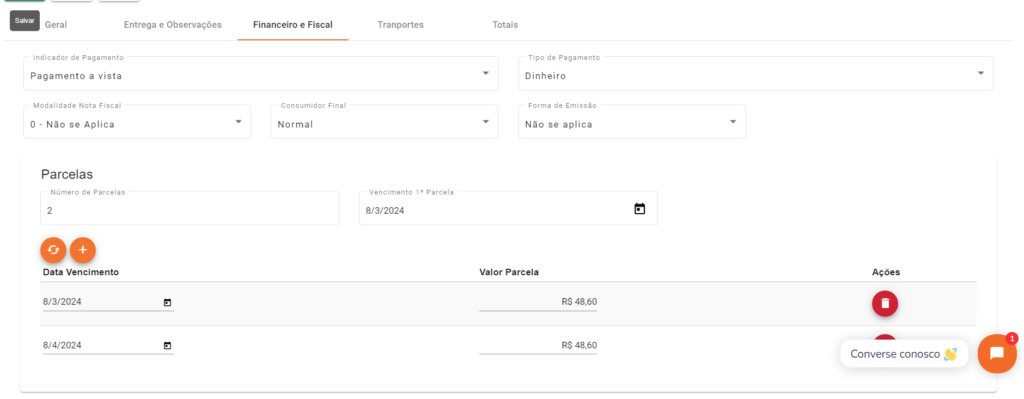Open the Modalidade Nota Fiscal dropdown

coord(137,121)
